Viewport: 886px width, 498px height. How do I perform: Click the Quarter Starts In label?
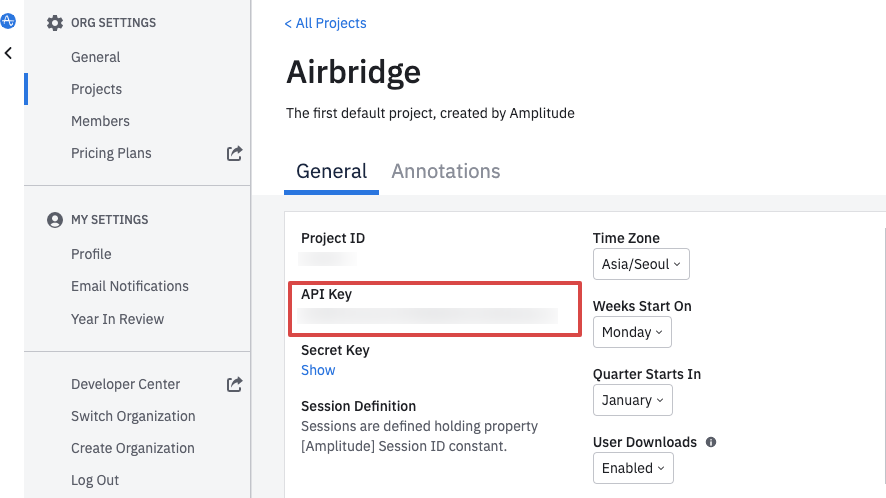pos(647,374)
